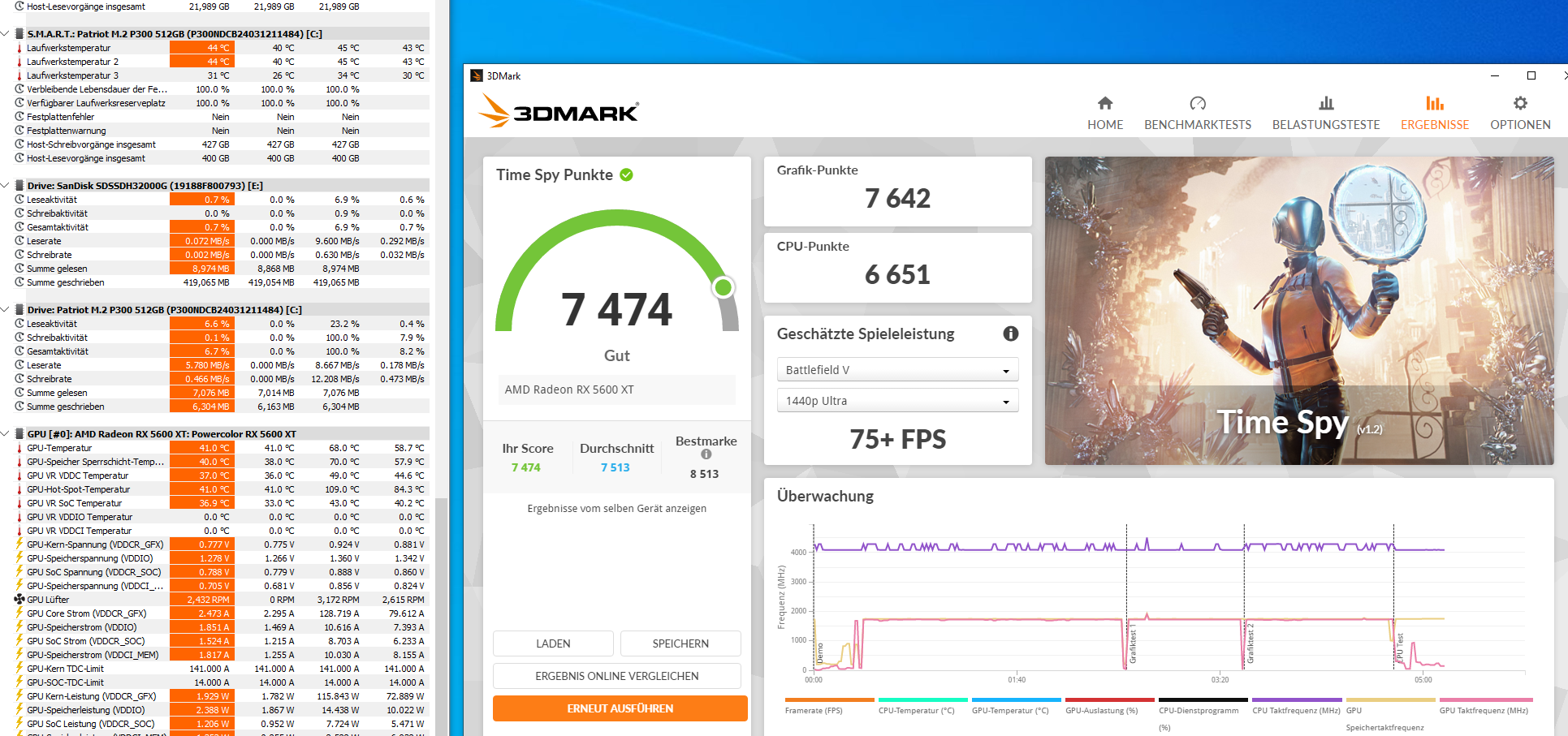Viewport: 1568px width, 736px height.
Task: Toggle the GPU Speichertaktfrequenz legend swatch
Action: 1390,699
